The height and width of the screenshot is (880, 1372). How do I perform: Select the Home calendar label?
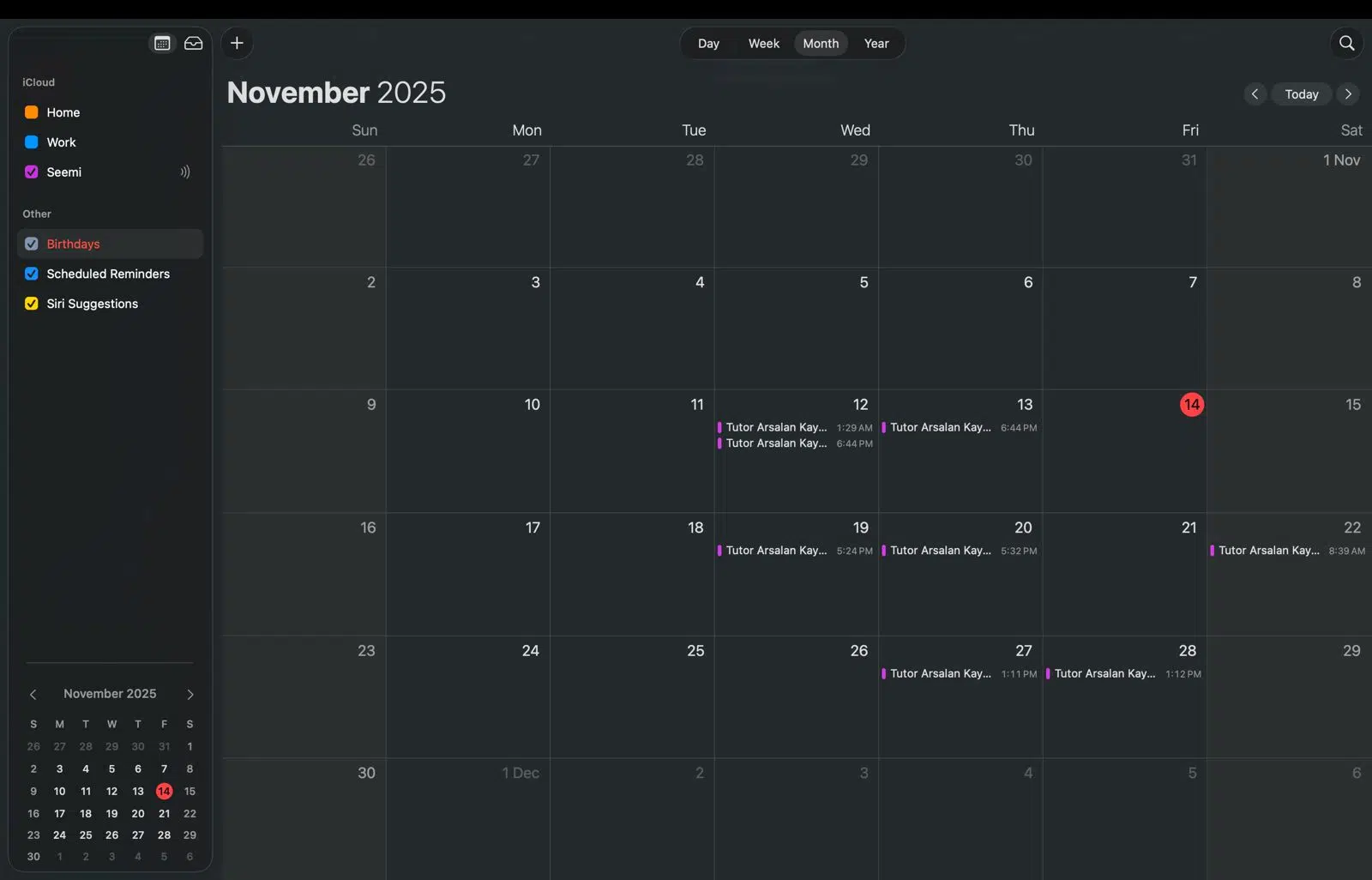63,112
